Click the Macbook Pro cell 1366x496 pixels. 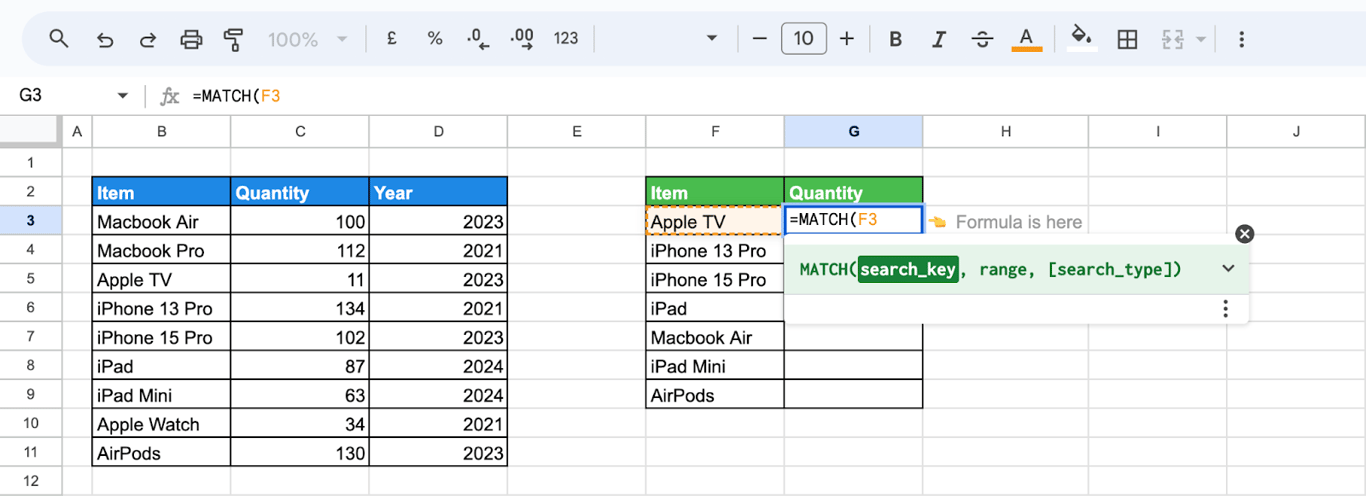coord(161,250)
